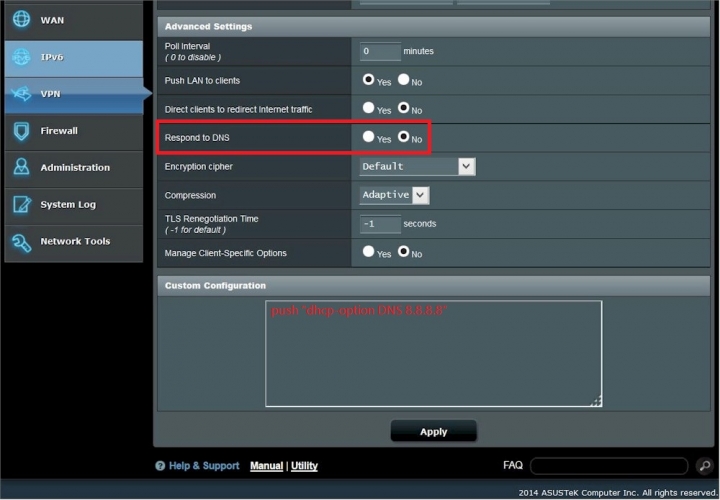720x500 pixels.
Task: Click the FAQ search magnifier icon
Action: 705,466
